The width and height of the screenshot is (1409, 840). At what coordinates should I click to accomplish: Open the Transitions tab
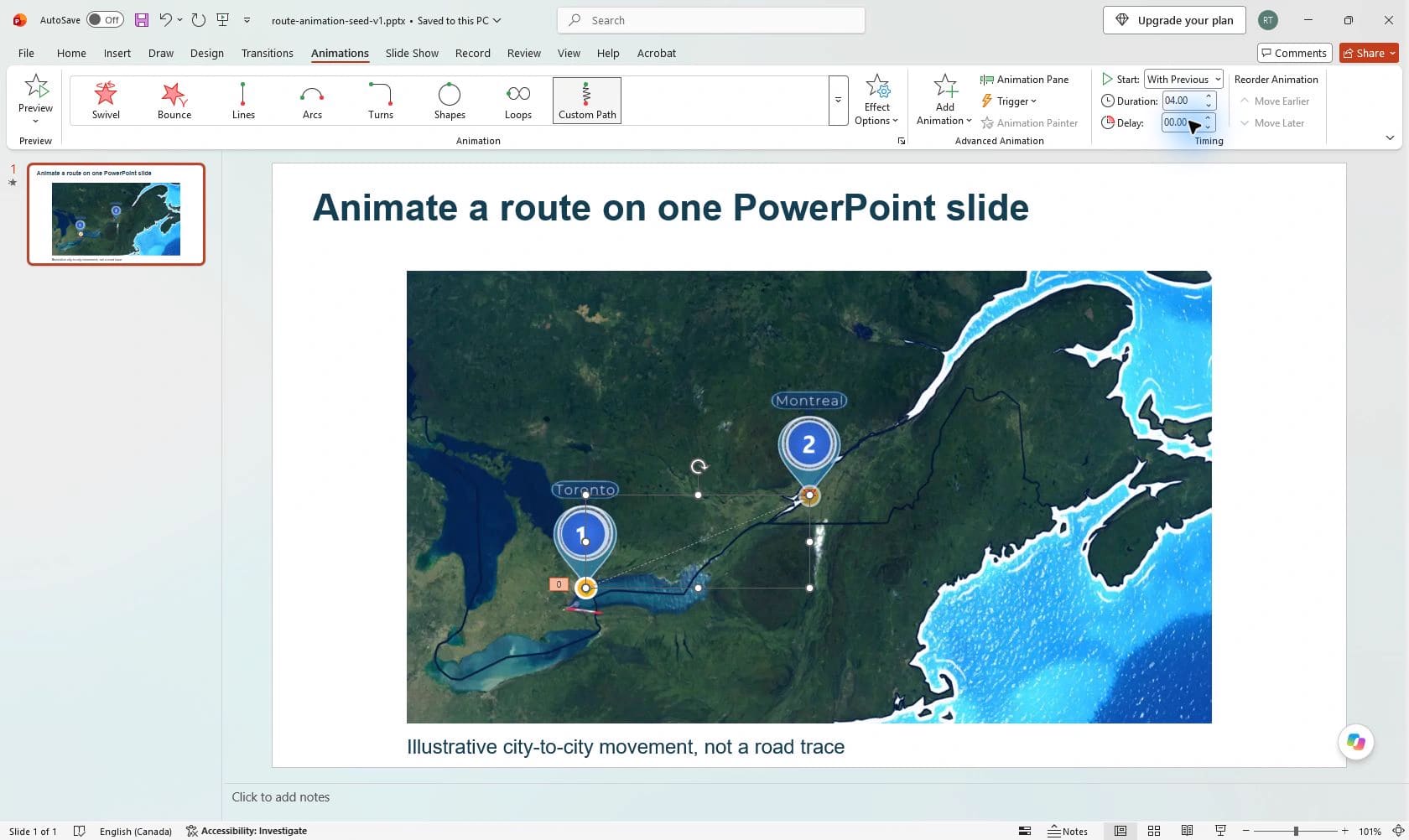267,53
